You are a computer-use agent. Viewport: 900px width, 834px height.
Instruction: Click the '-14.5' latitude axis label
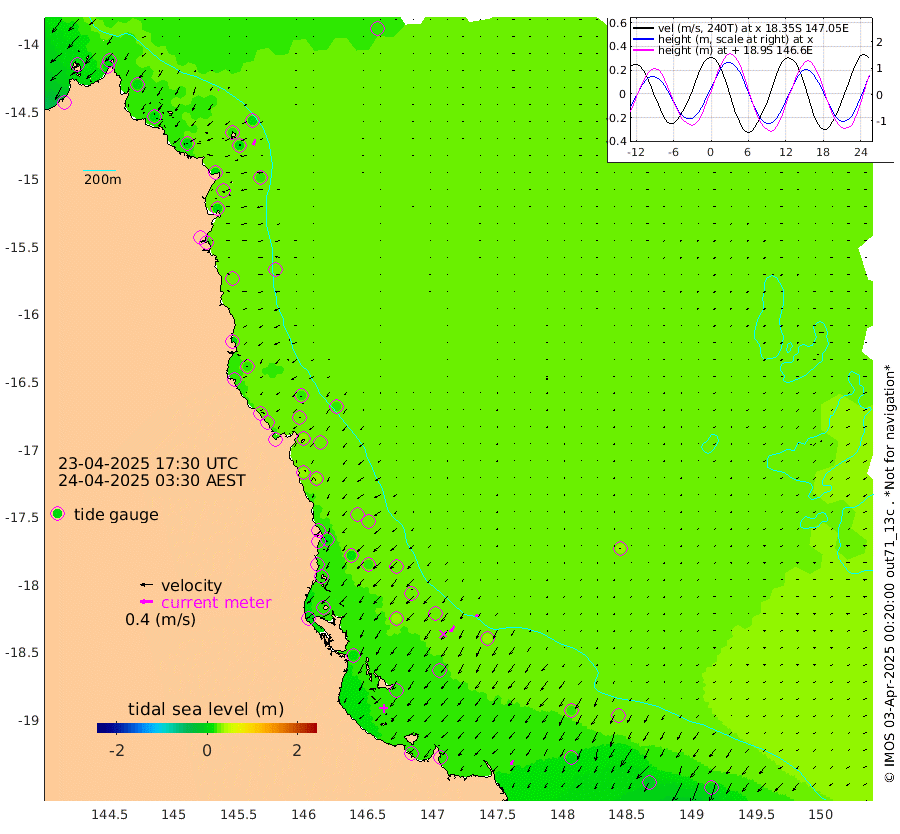pyautogui.click(x=22, y=112)
